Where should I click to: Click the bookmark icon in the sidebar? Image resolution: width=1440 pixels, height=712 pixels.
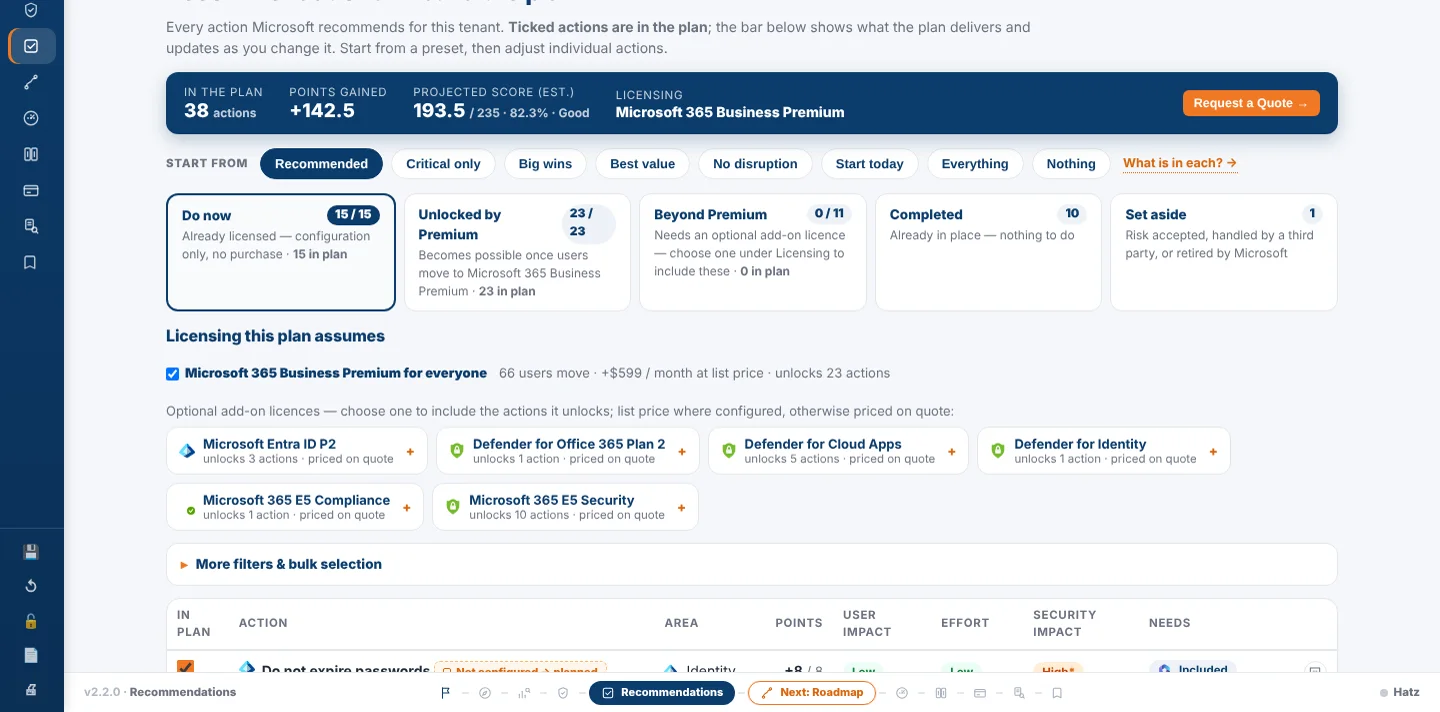tap(31, 262)
